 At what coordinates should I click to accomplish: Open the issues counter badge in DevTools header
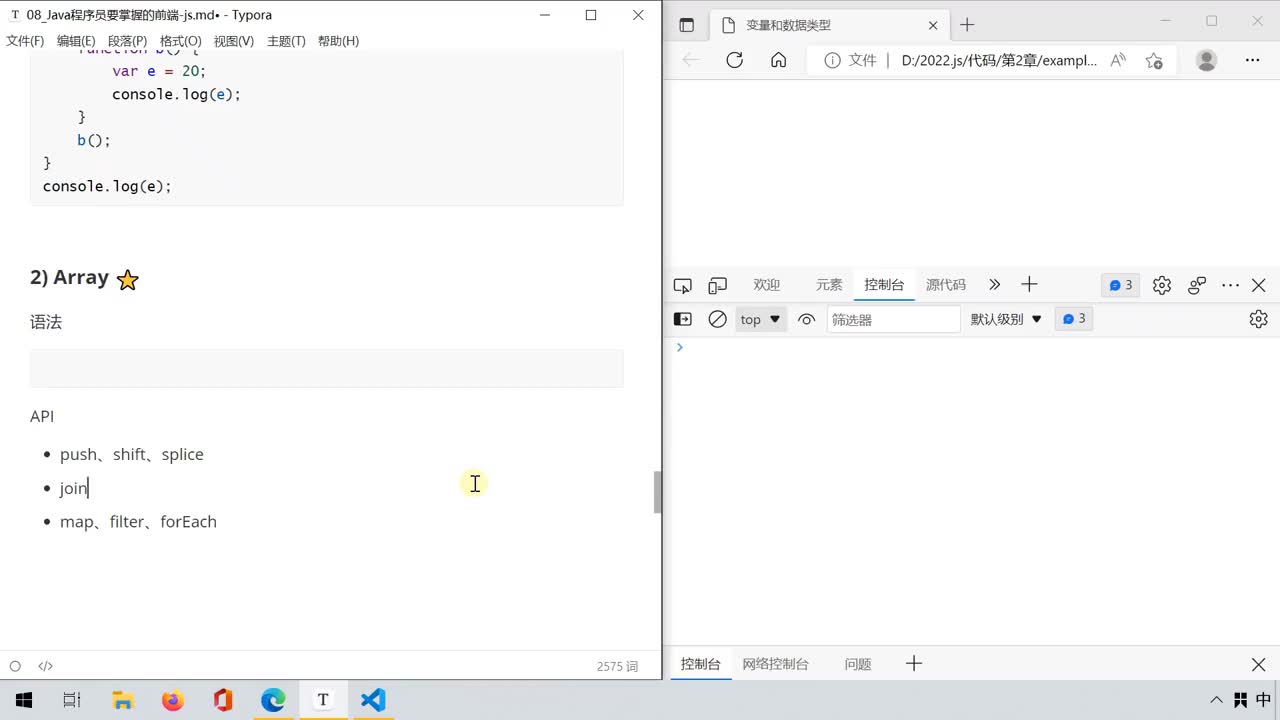point(1120,285)
